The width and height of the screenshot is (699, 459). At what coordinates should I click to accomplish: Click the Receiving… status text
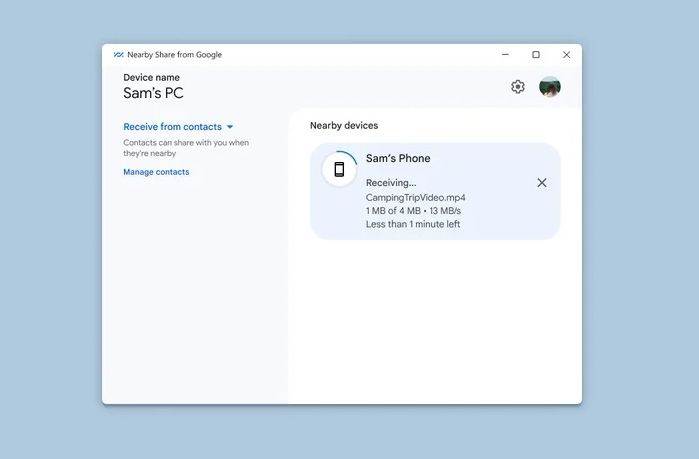point(391,183)
